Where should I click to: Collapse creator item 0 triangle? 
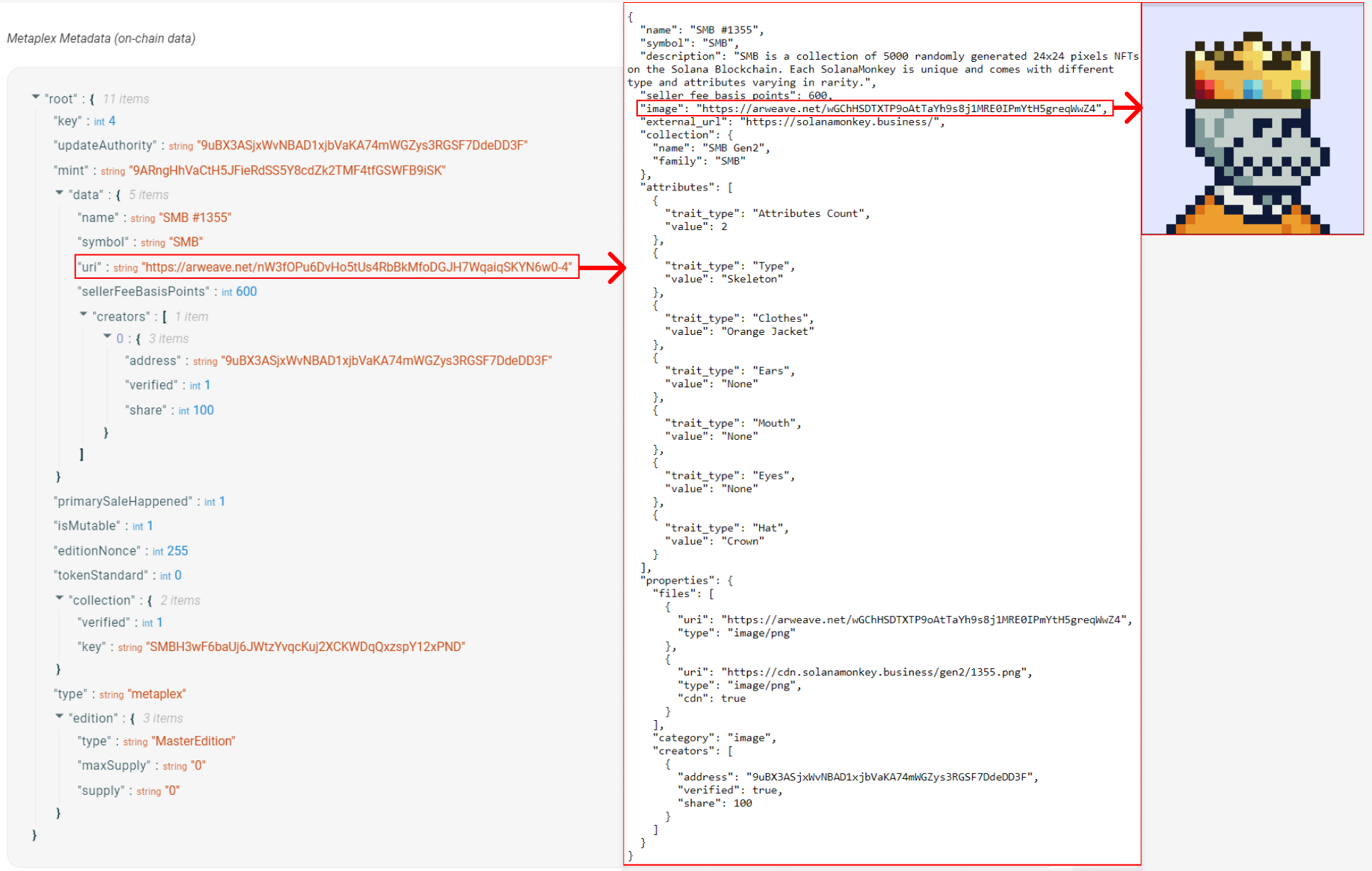pos(107,337)
